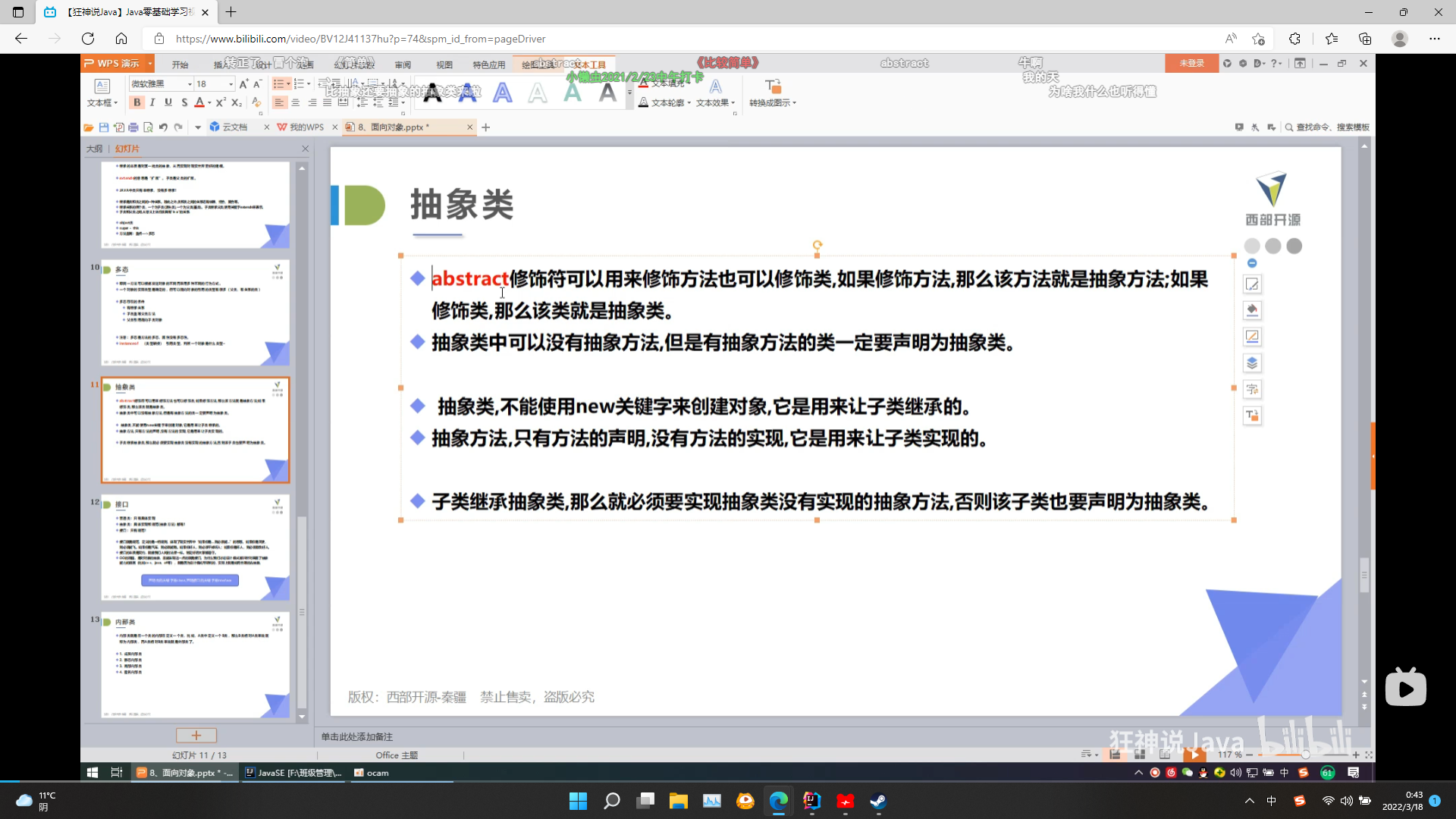Select slide 12 接口 thumbnail
The width and height of the screenshot is (1456, 819).
click(196, 548)
